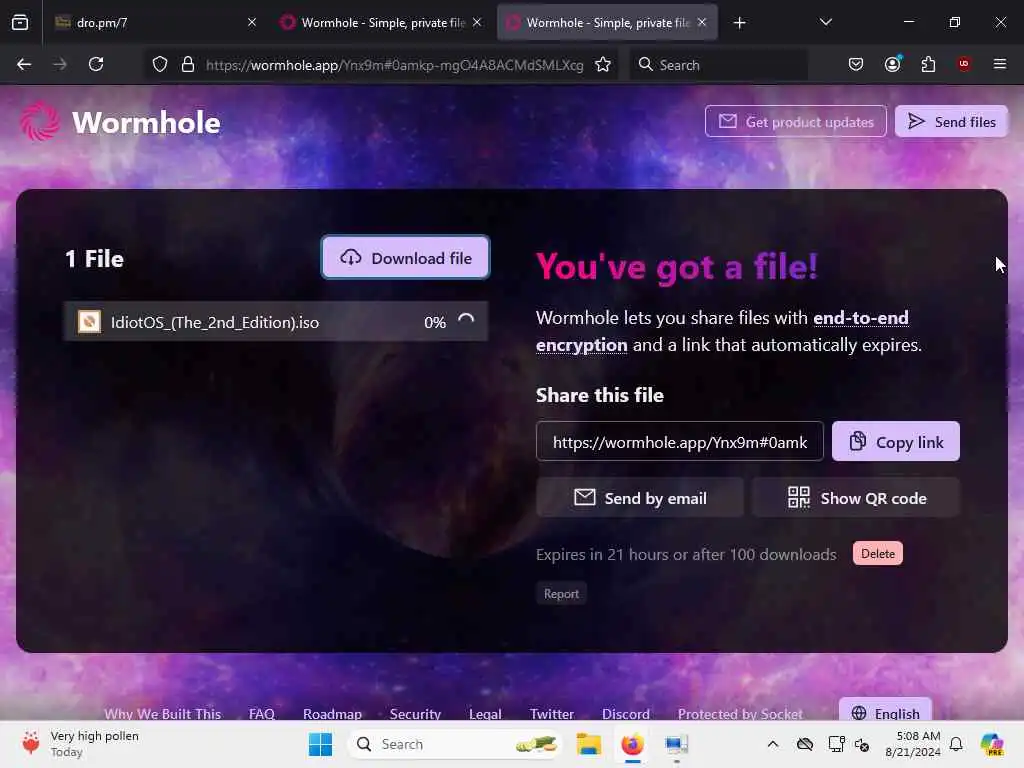Open Why We Built This link
Image resolution: width=1024 pixels, height=768 pixels.
point(163,714)
